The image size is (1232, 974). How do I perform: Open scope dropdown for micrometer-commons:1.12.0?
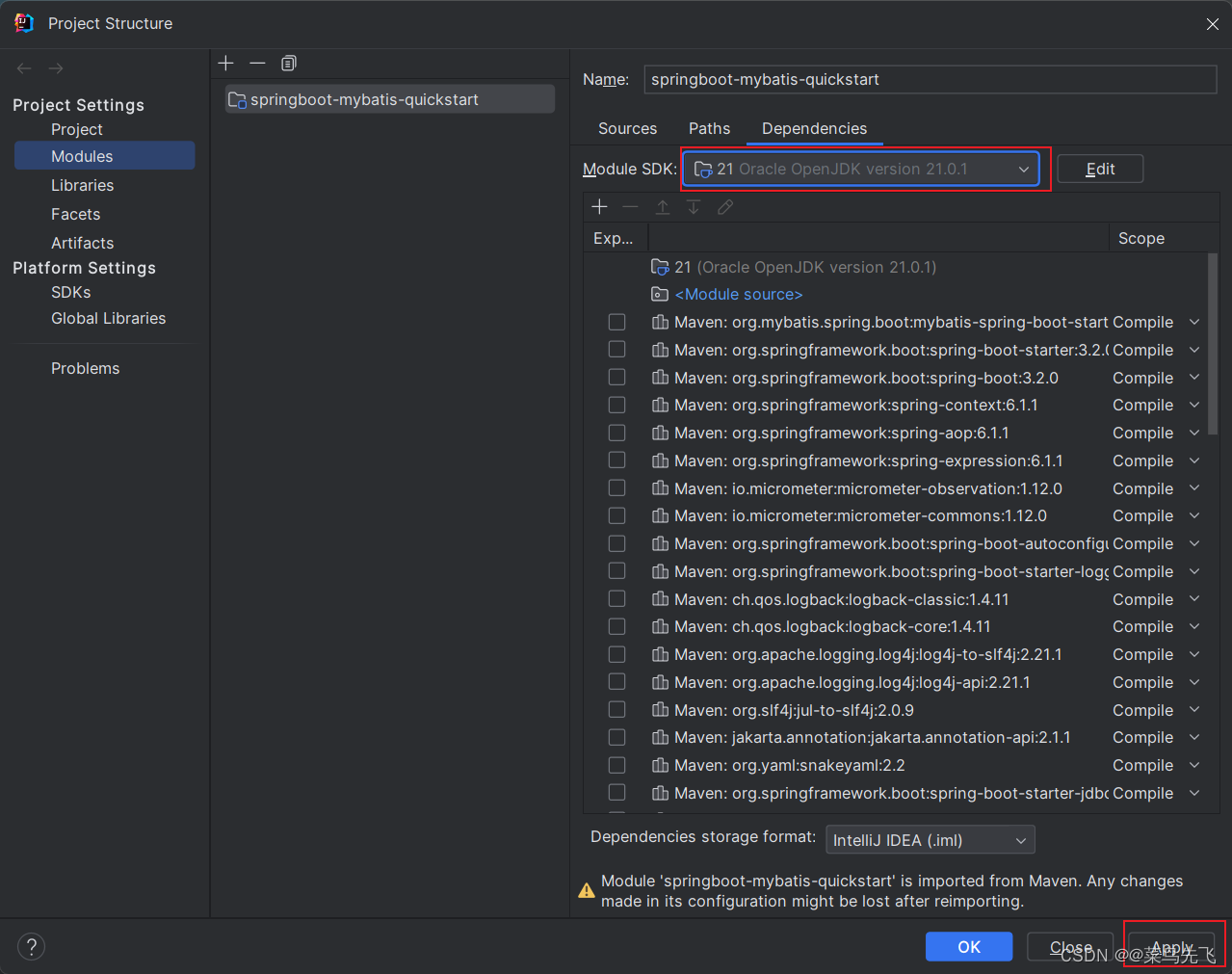click(x=1194, y=515)
